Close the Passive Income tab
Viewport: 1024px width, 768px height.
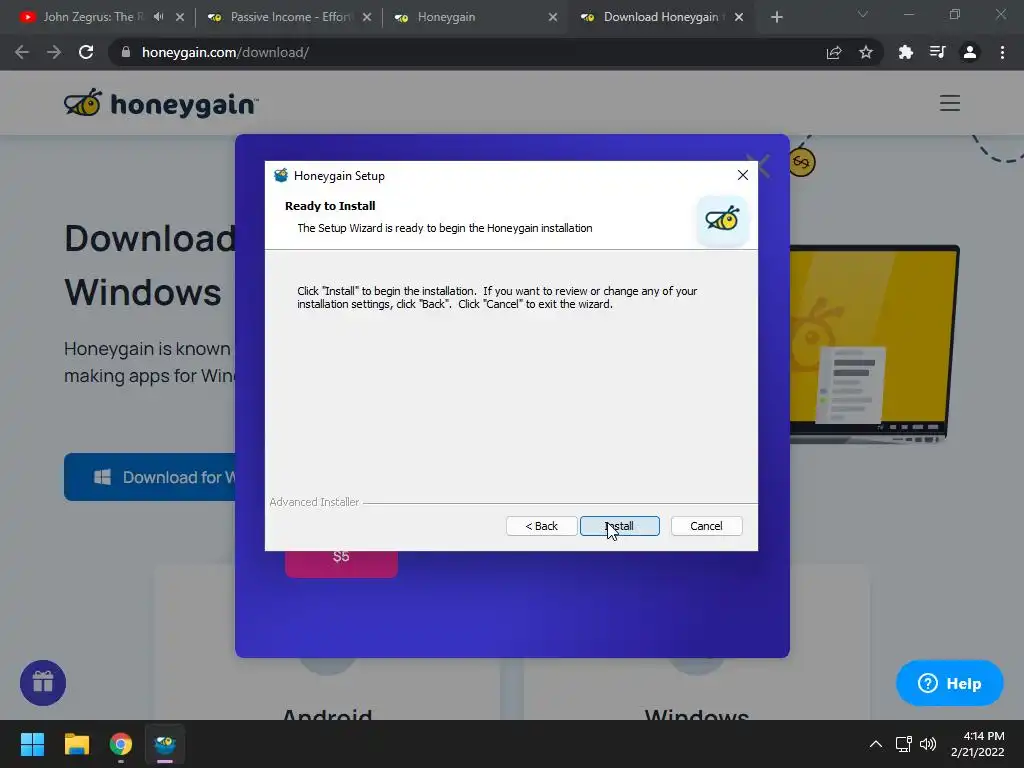click(x=367, y=17)
